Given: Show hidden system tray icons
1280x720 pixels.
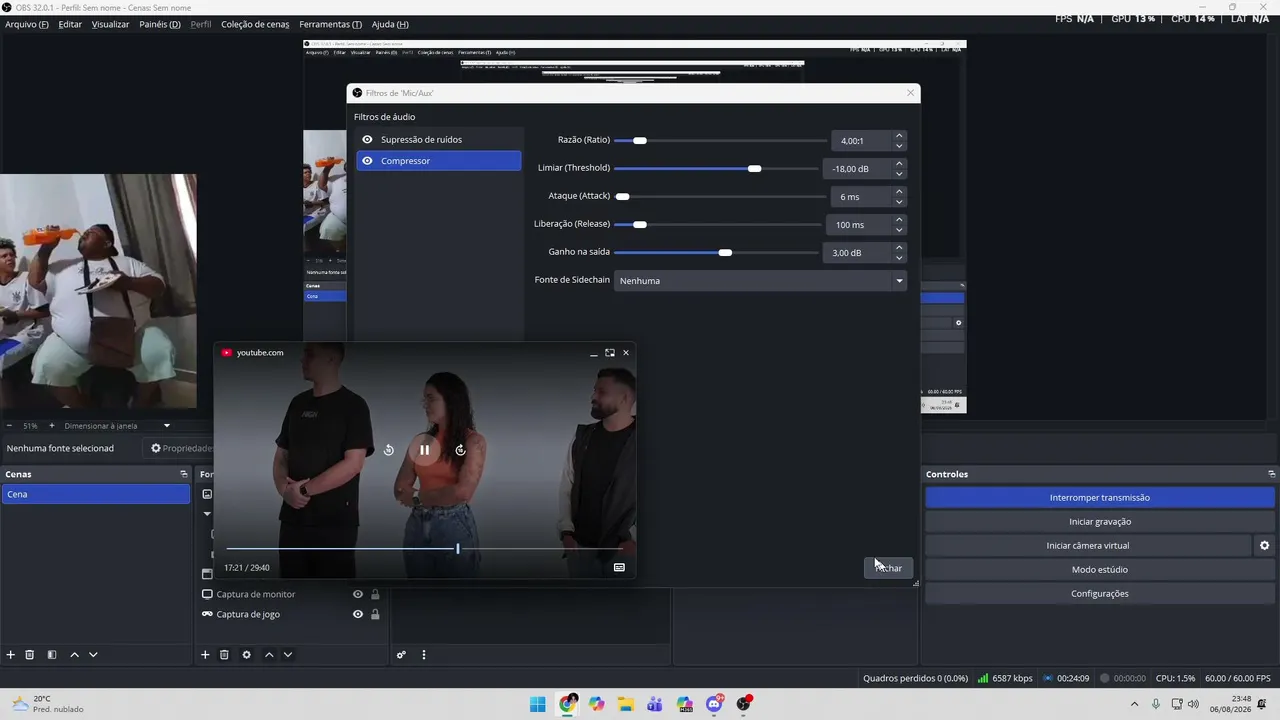Looking at the screenshot, I should (1134, 704).
